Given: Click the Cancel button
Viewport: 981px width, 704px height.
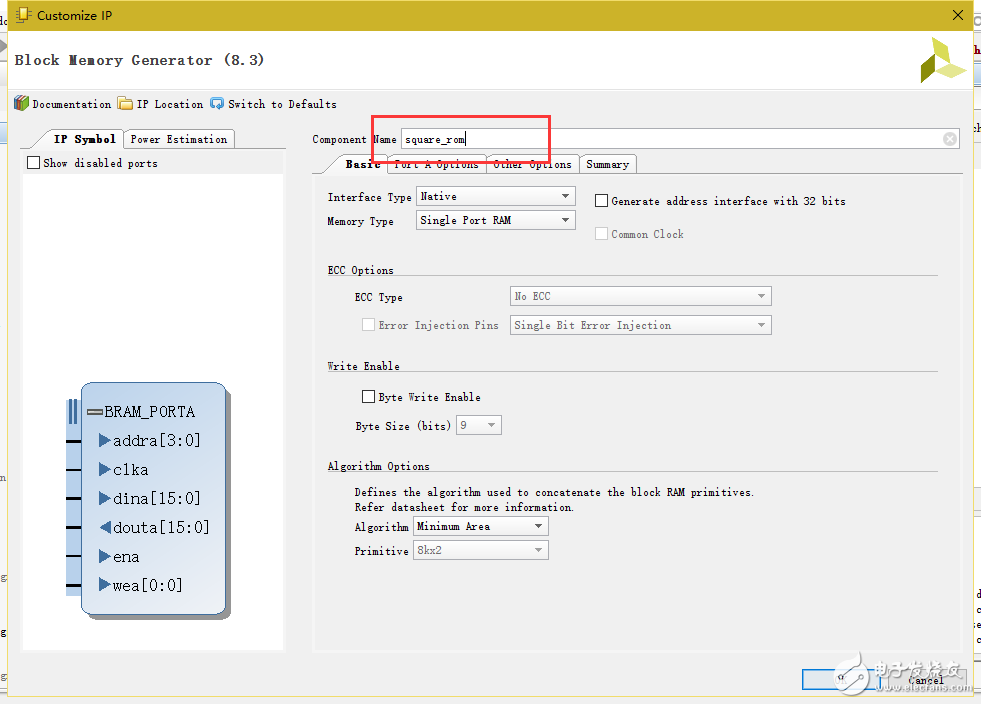Looking at the screenshot, I should 925,679.
